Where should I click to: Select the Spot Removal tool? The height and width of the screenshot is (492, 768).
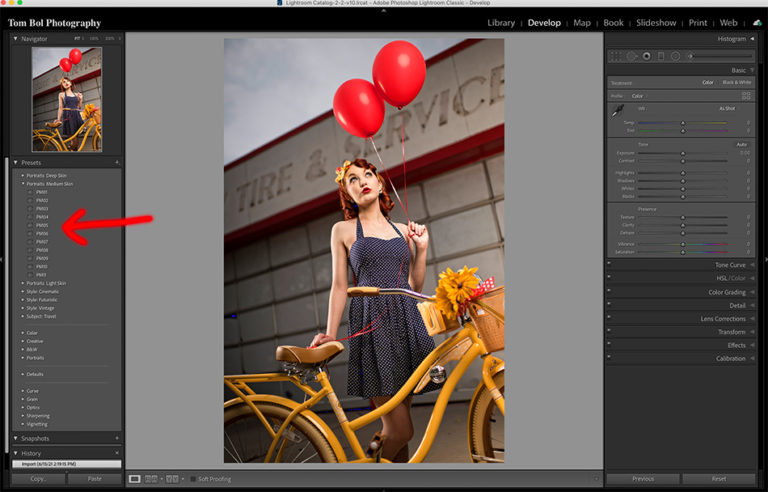(x=631, y=56)
